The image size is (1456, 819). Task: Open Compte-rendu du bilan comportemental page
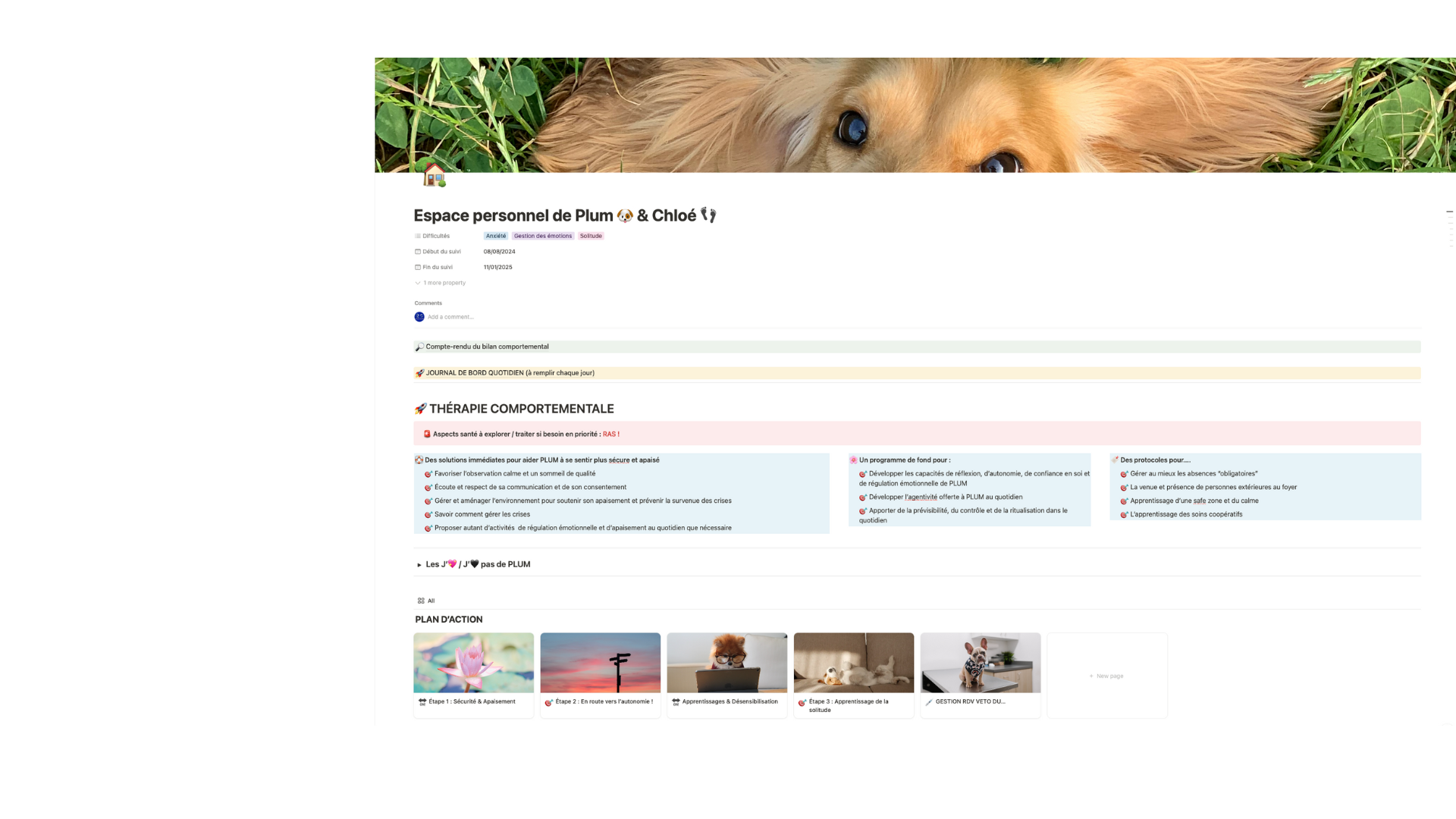tap(487, 347)
